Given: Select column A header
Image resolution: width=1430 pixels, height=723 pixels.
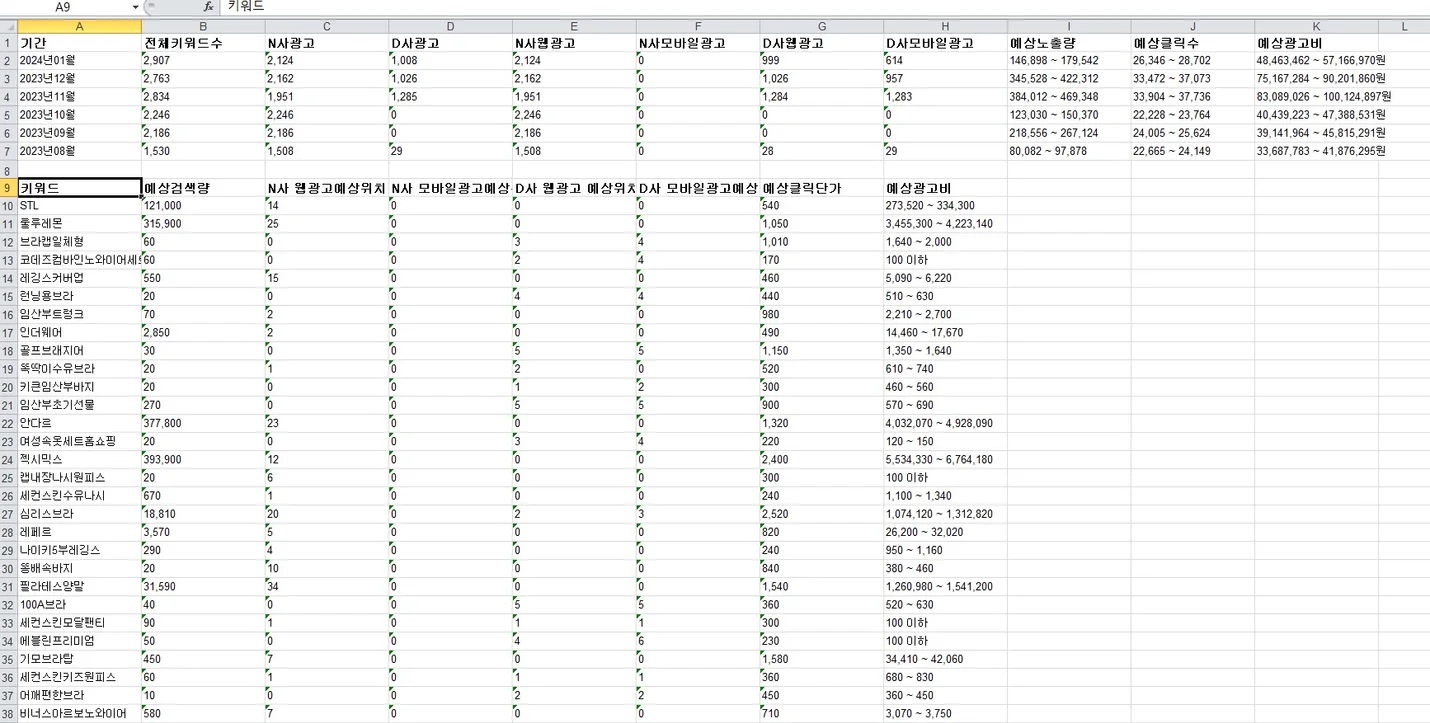Looking at the screenshot, I should pos(79,26).
